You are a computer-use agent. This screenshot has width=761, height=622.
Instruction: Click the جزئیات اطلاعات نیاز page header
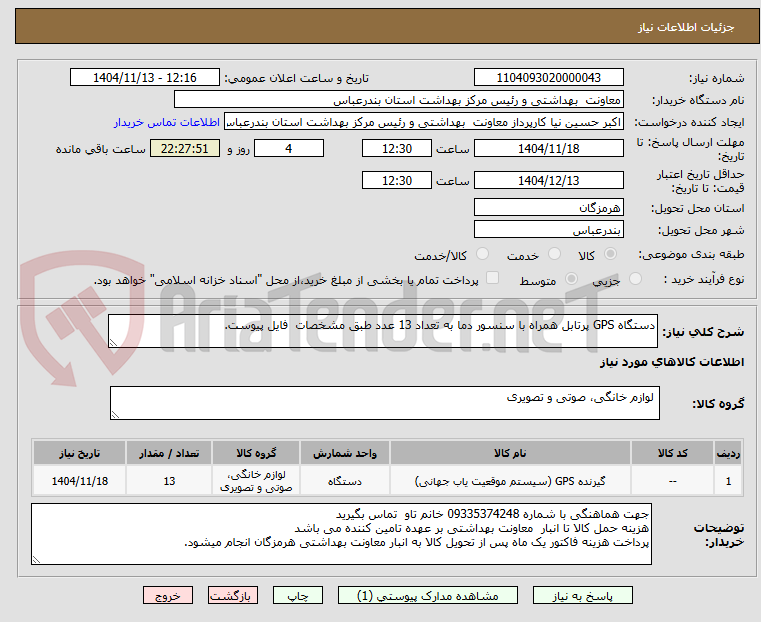click(x=685, y=27)
